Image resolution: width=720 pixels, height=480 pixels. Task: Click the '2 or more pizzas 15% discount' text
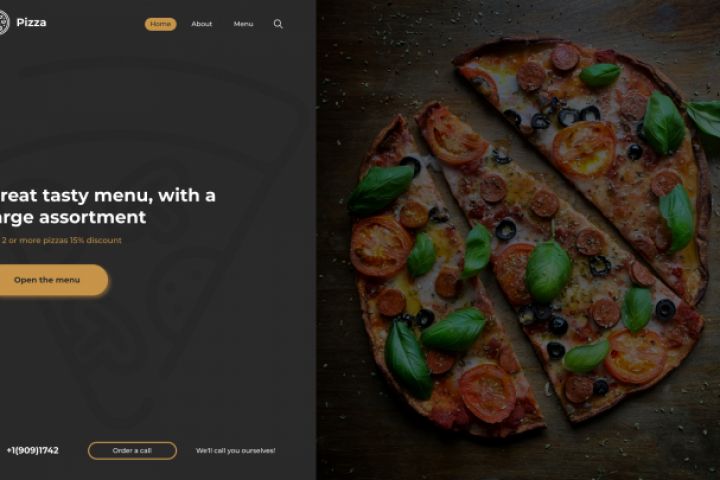(61, 240)
